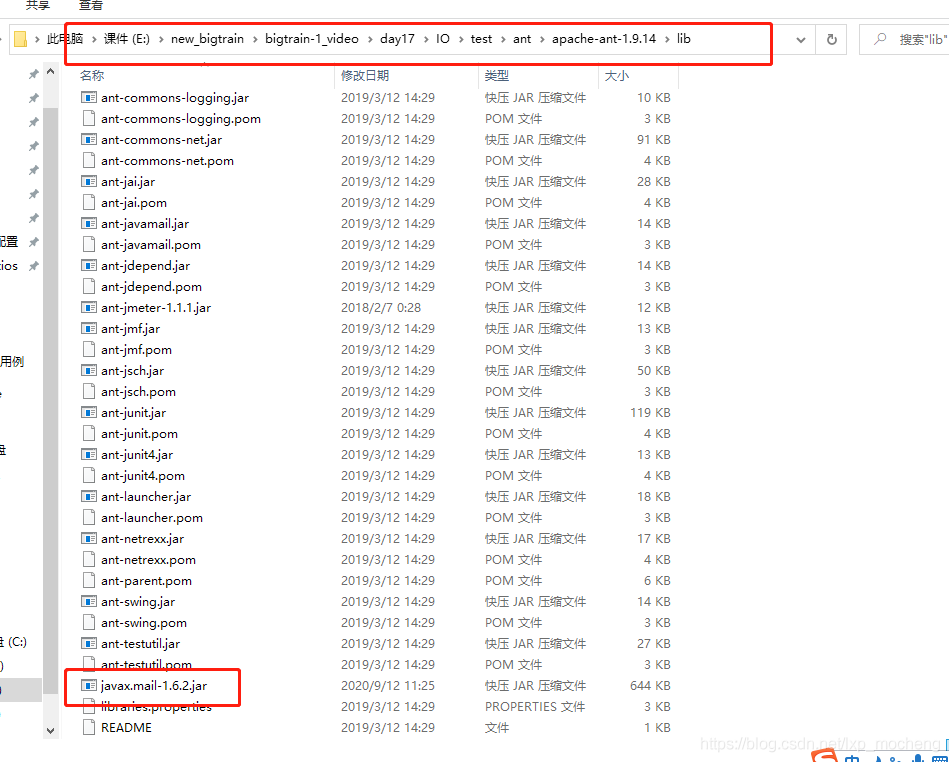Image resolution: width=949 pixels, height=762 pixels.
Task: Select the ant-jsch.pom file name
Action: [x=138, y=392]
